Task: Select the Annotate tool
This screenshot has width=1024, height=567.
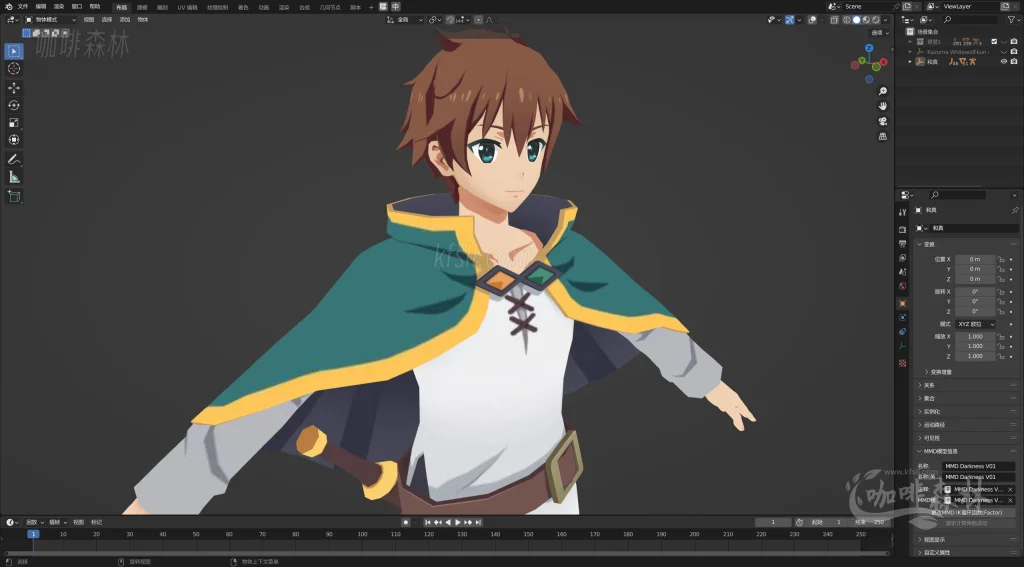Action: [x=14, y=159]
